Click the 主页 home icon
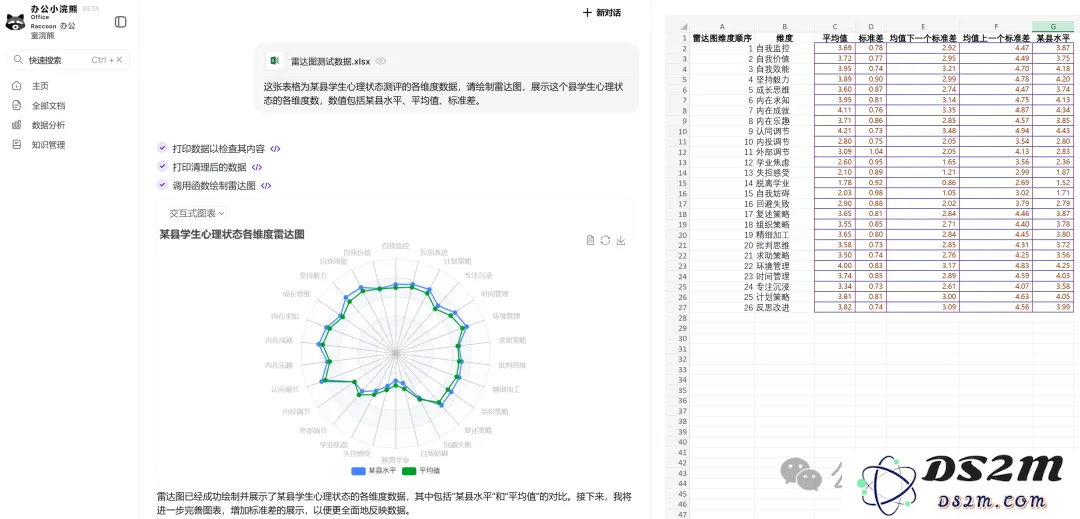The height and width of the screenshot is (519, 1080). [17, 86]
